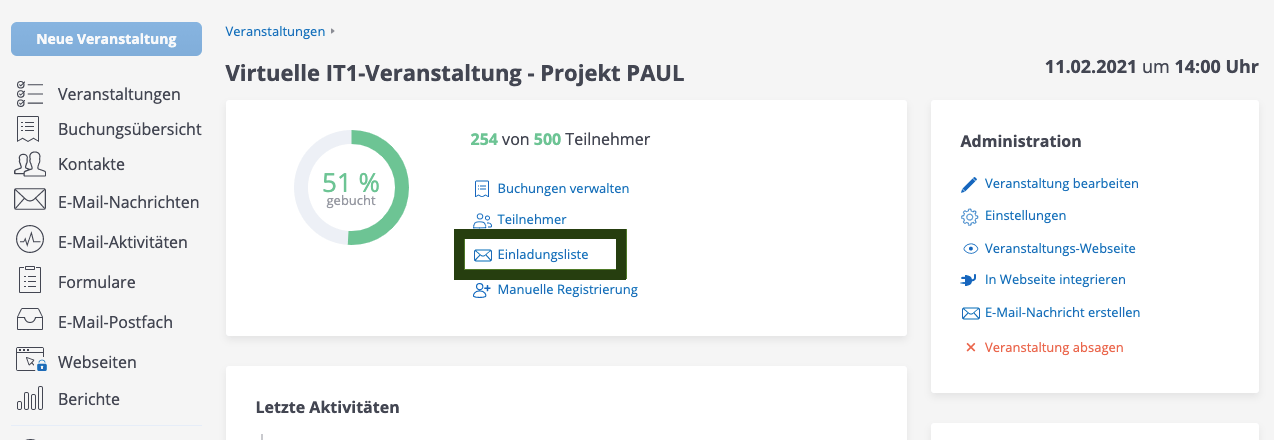Screen dimensions: 1274x440
Task: Expand the arrow after Veranstaltungen breadcrumb
Action: point(333,31)
